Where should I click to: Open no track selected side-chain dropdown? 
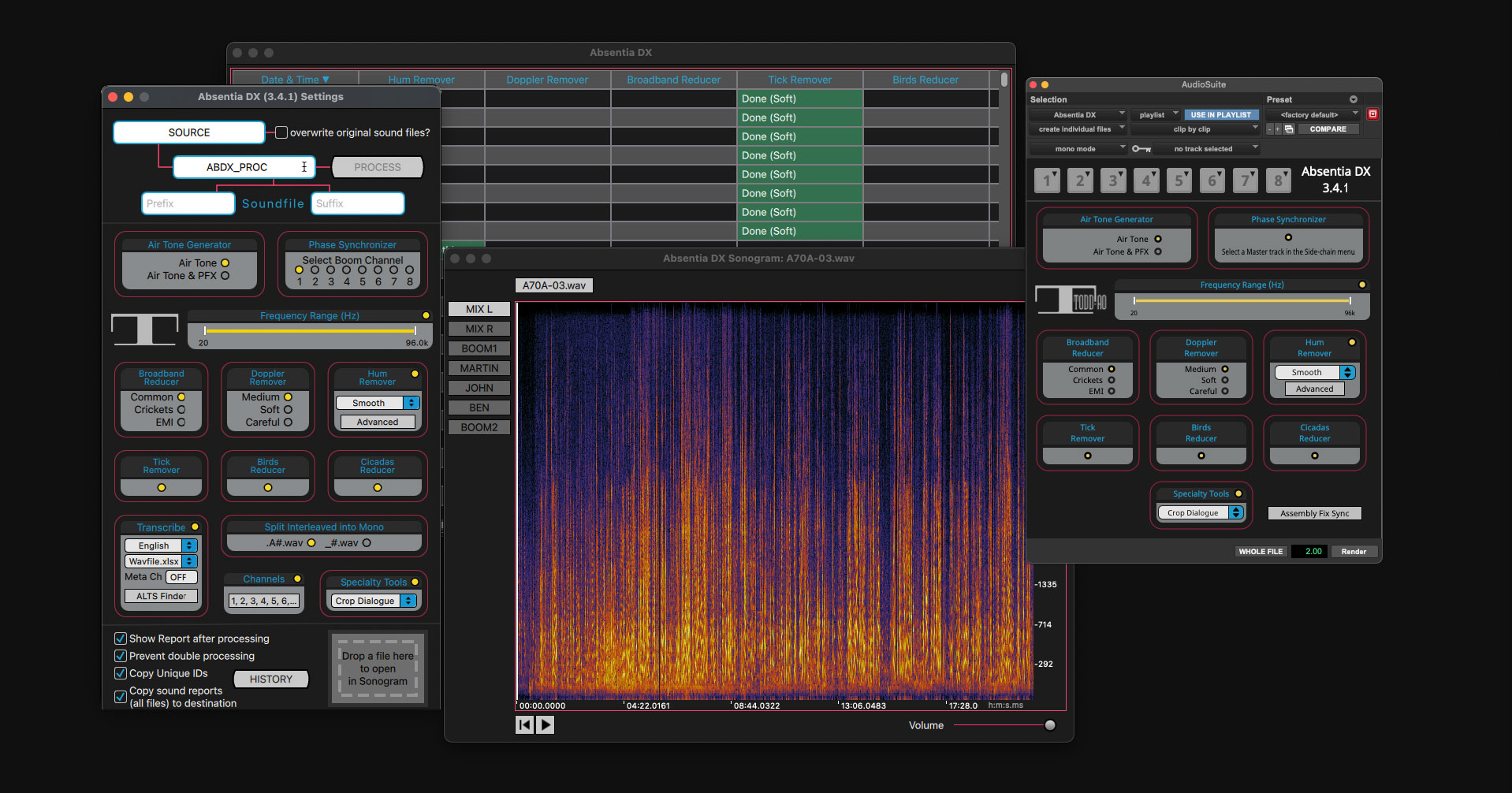pos(1206,149)
